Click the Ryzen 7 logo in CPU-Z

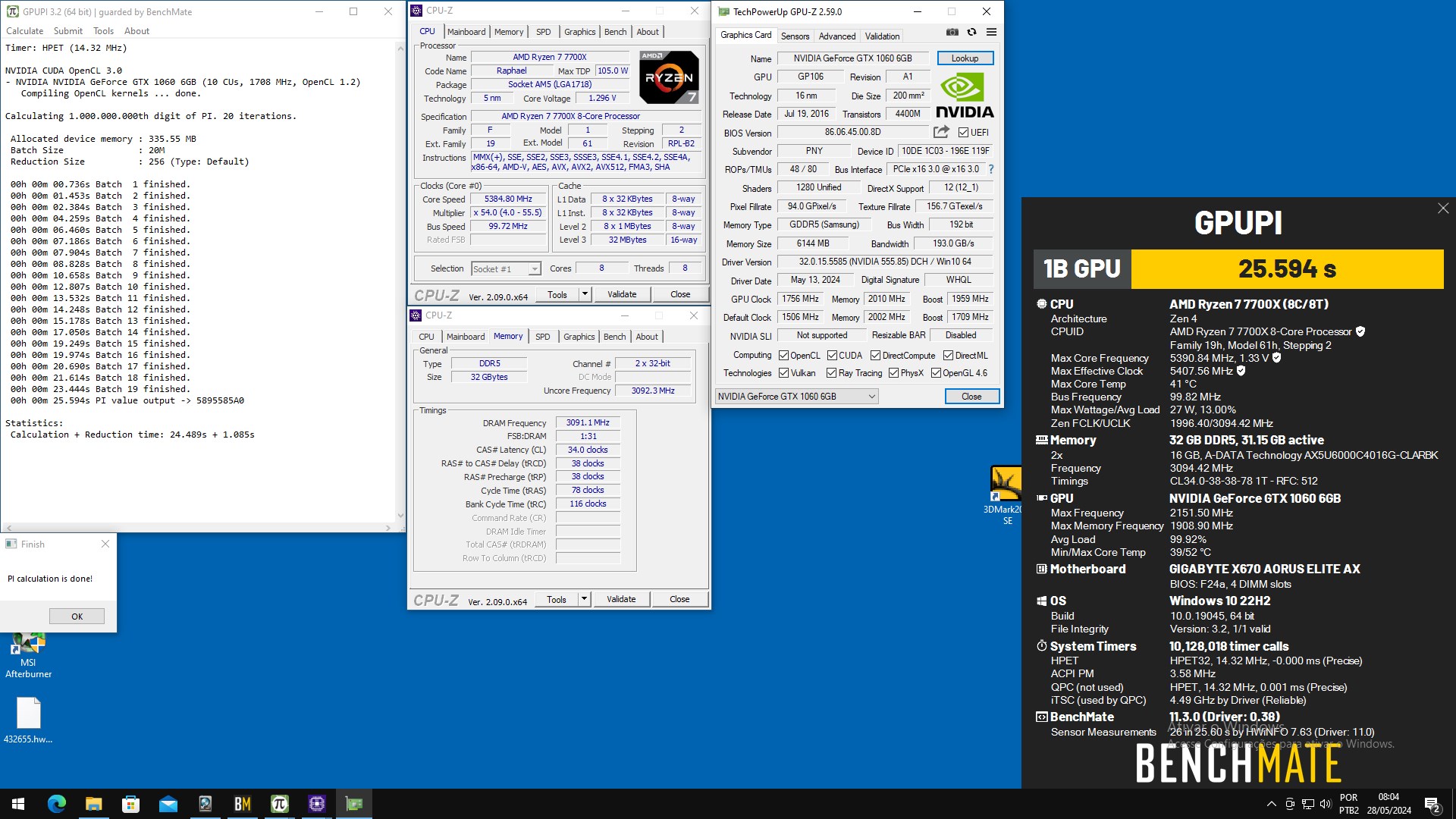(x=669, y=77)
